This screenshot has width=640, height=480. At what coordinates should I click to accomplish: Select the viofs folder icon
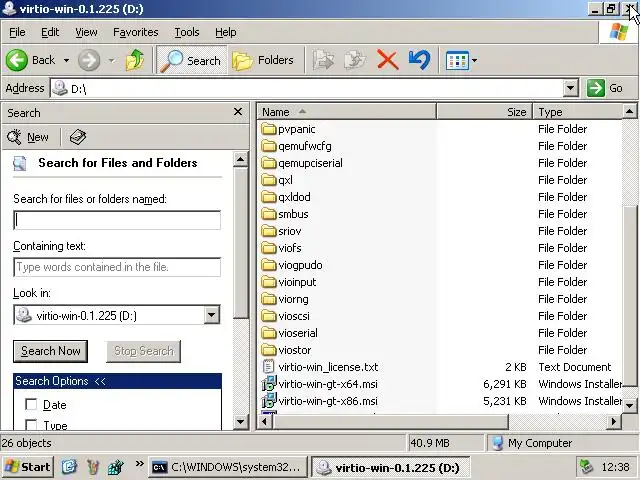269,248
